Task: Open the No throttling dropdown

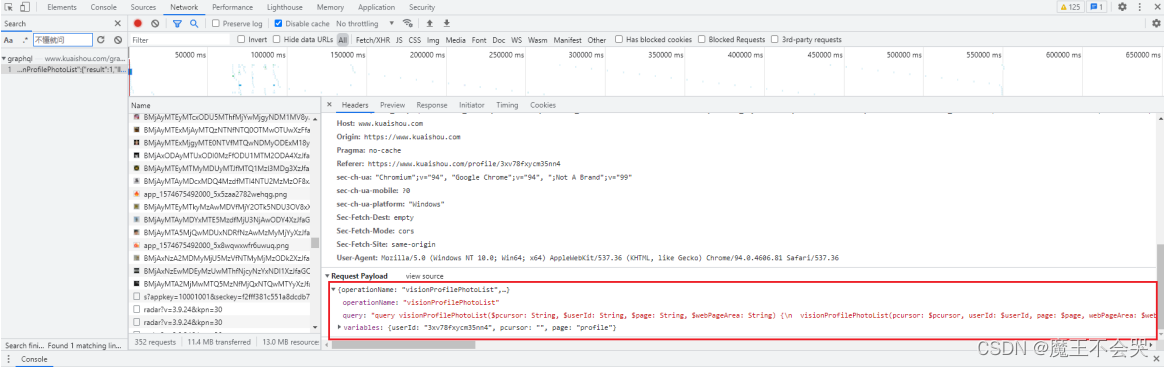Action: point(365,24)
